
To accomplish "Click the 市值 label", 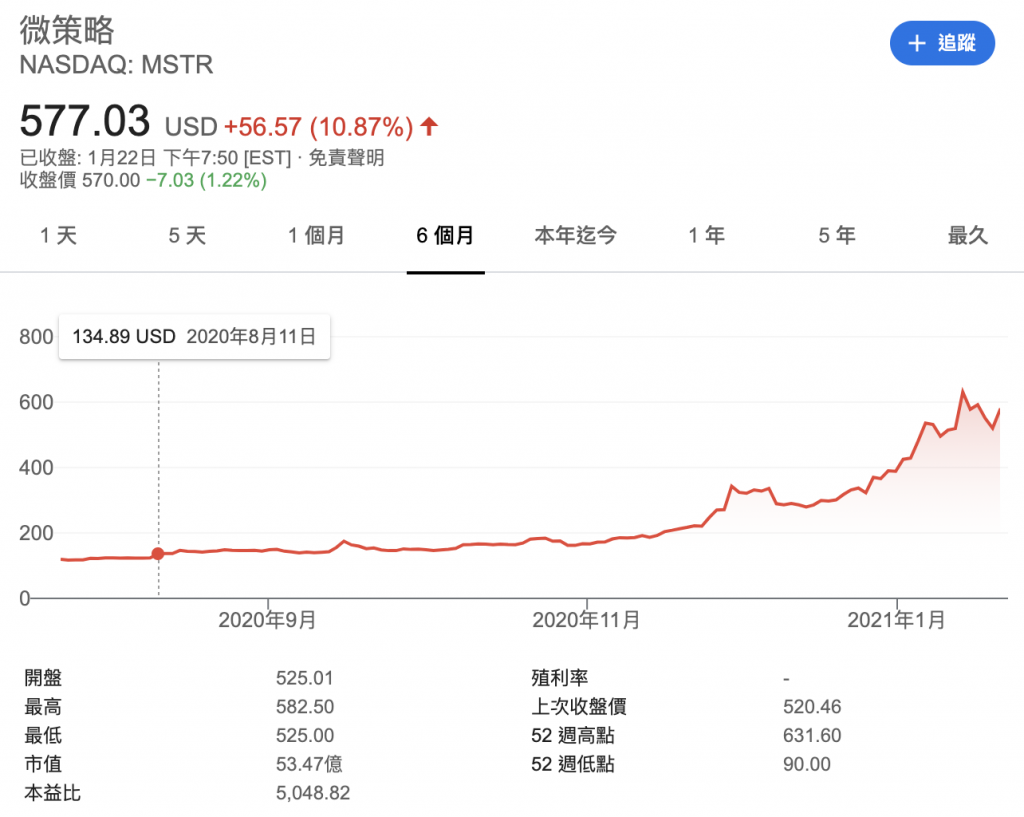I will (x=43, y=764).
